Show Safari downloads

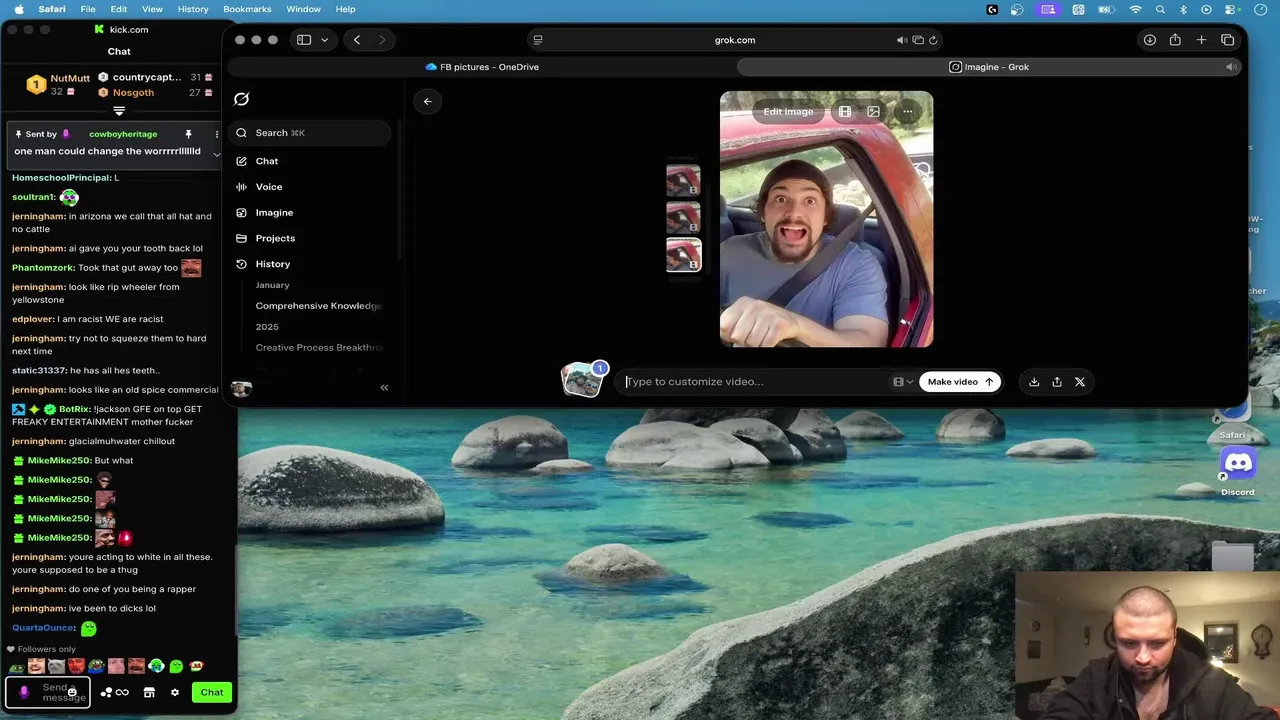[x=1150, y=40]
